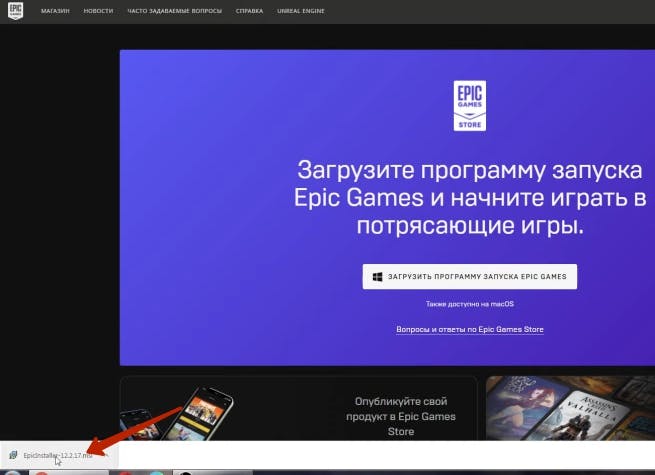Open the Новости menu item
This screenshot has width=655, height=475.
tap(98, 11)
